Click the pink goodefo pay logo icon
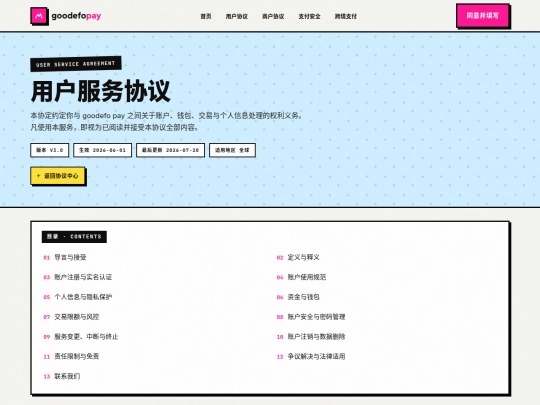540x405 pixels. point(39,16)
